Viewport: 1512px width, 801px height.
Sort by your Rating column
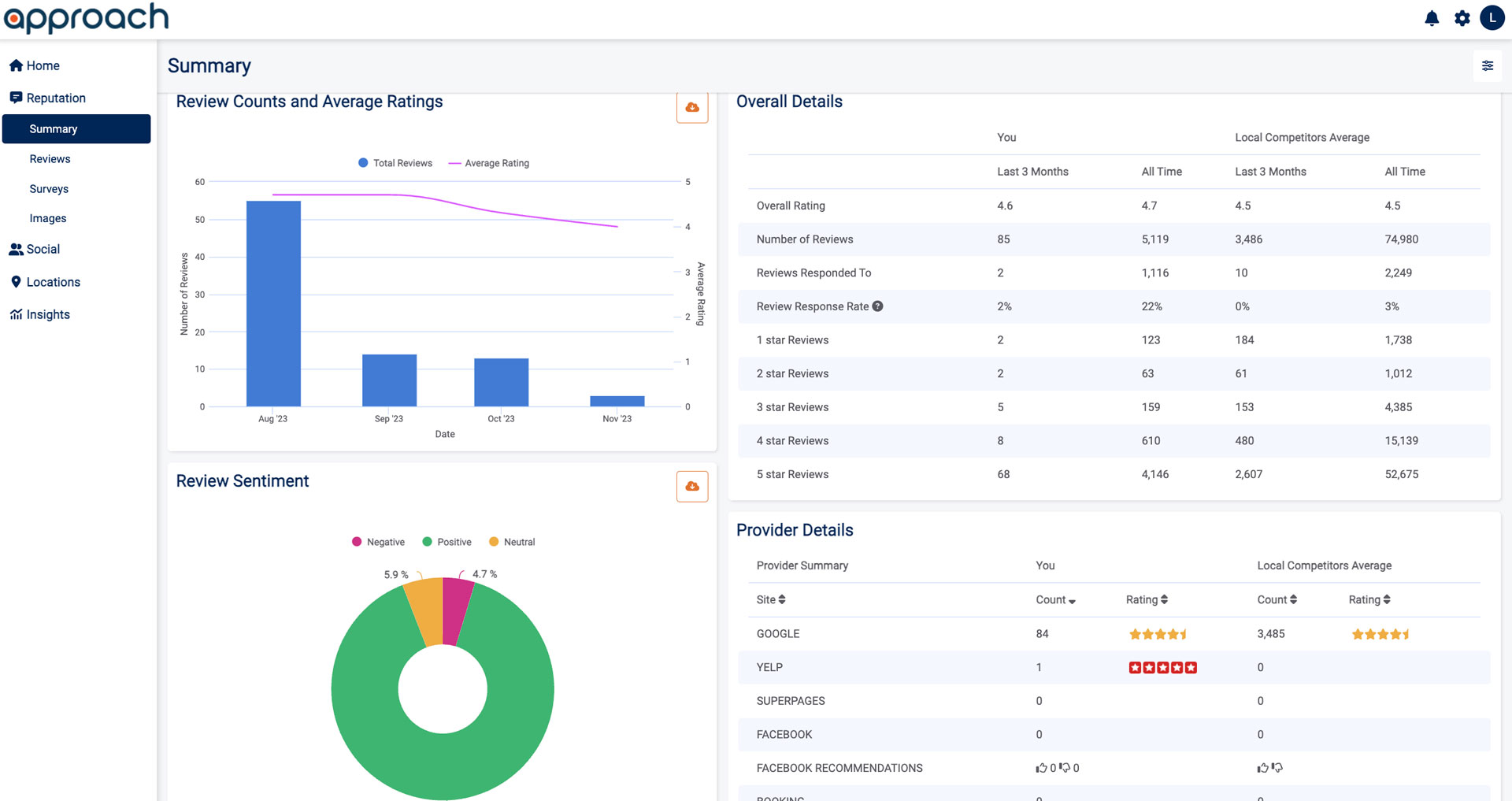tap(1147, 600)
